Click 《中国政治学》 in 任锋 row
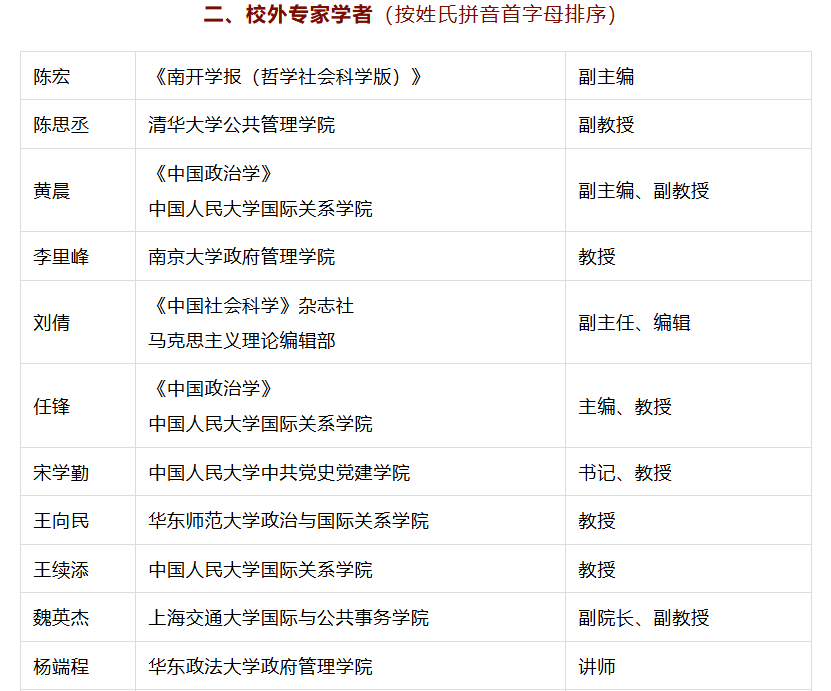Image resolution: width=831 pixels, height=691 pixels. 214,388
